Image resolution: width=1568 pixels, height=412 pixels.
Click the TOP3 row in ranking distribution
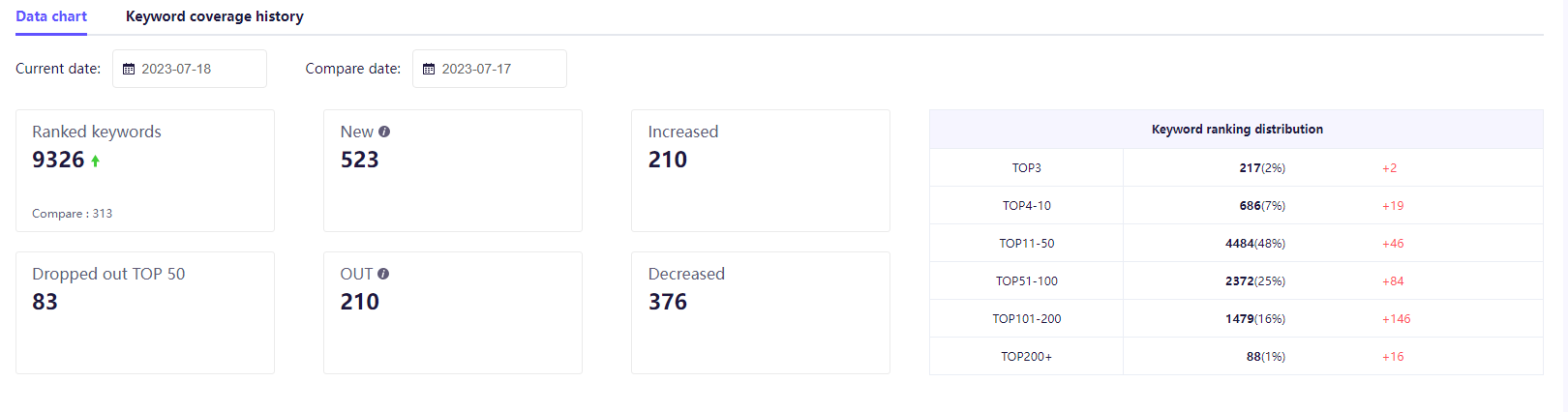1236,167
